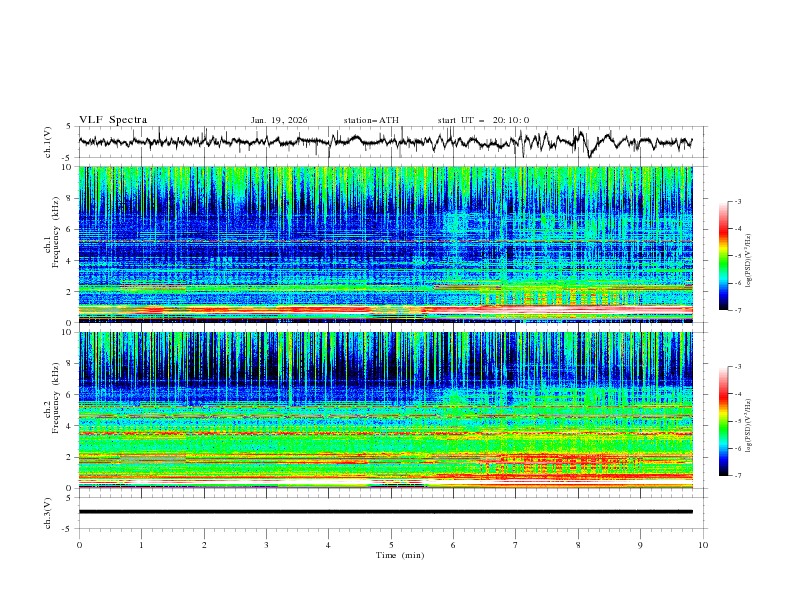
Task: Click the ch.2 spectrogram panel
Action: point(385,410)
